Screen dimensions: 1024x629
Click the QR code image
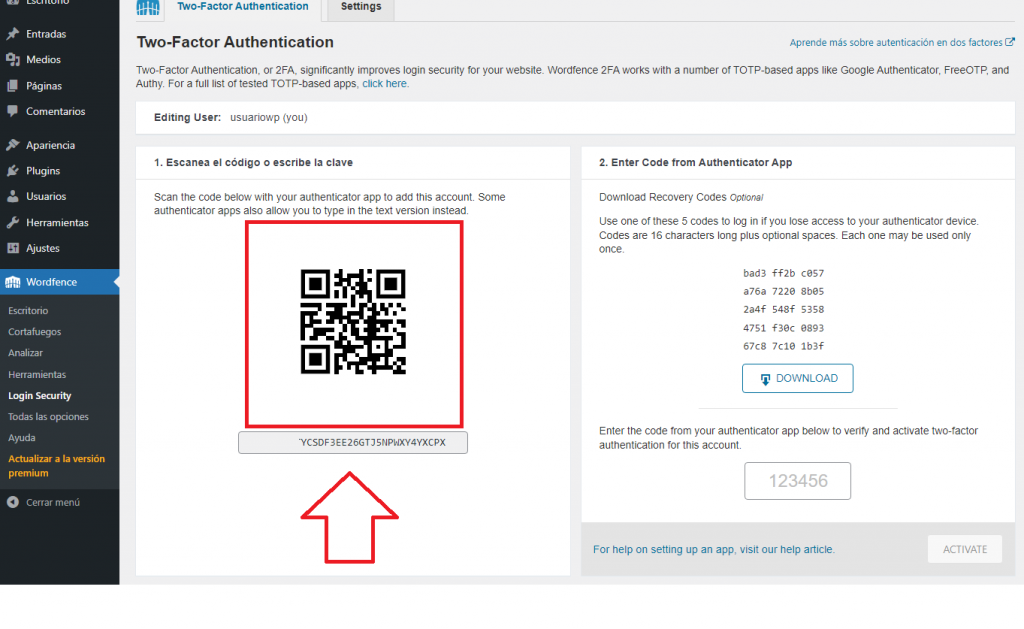(353, 322)
